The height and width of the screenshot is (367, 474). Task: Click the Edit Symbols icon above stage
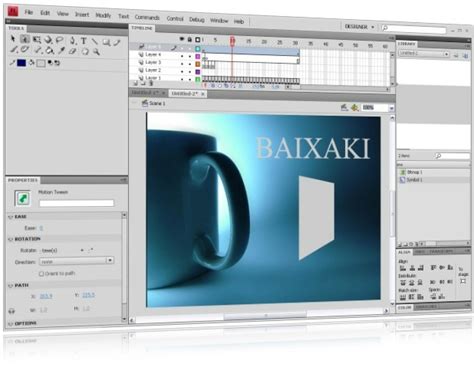pyautogui.click(x=355, y=107)
